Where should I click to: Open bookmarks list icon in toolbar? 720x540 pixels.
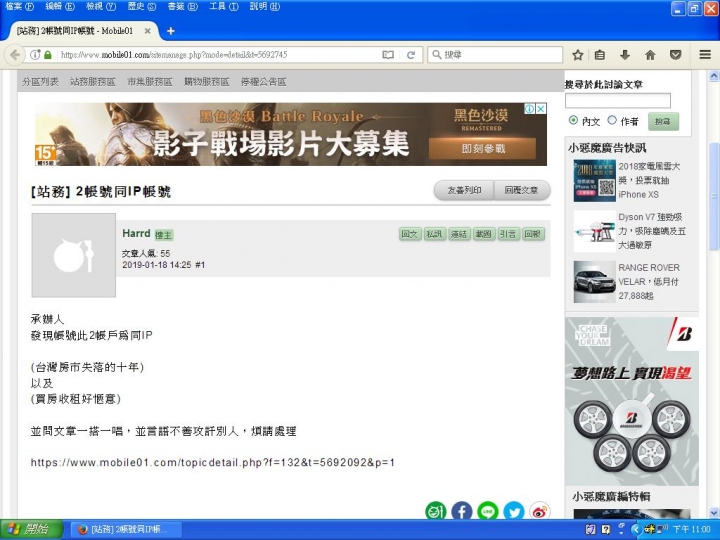point(600,55)
